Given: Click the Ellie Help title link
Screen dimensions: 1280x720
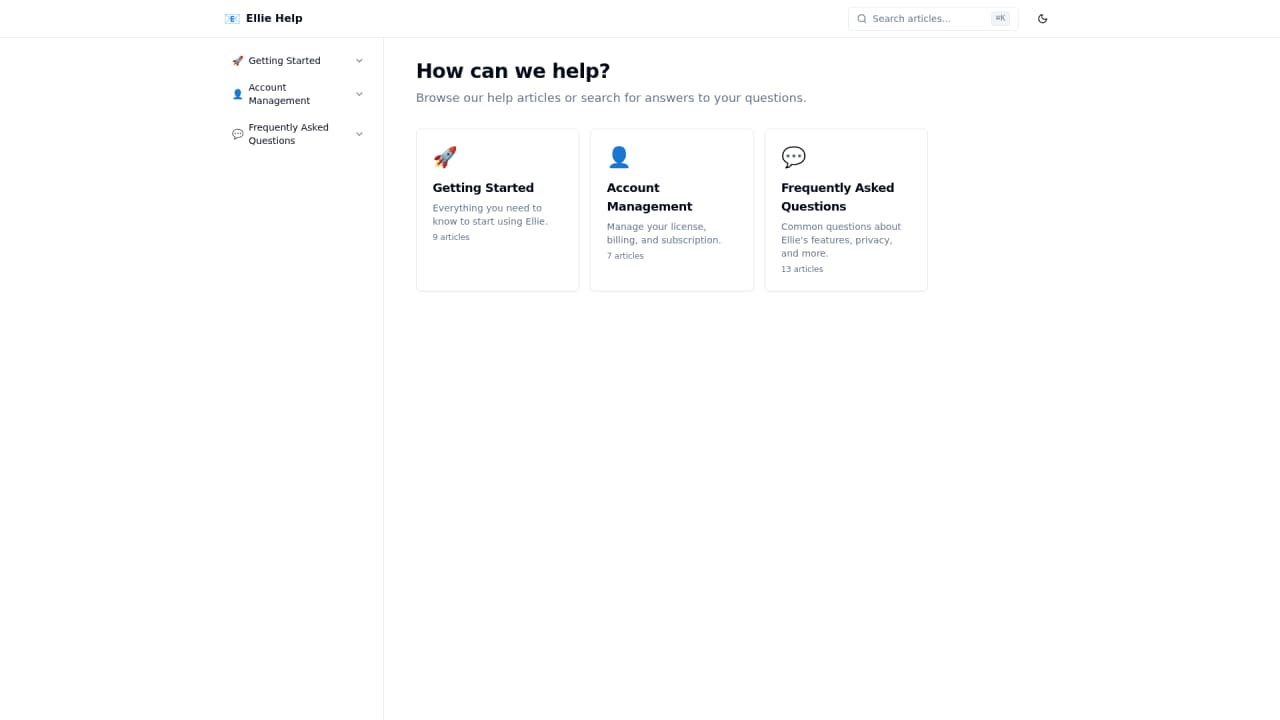Looking at the screenshot, I should (274, 18).
